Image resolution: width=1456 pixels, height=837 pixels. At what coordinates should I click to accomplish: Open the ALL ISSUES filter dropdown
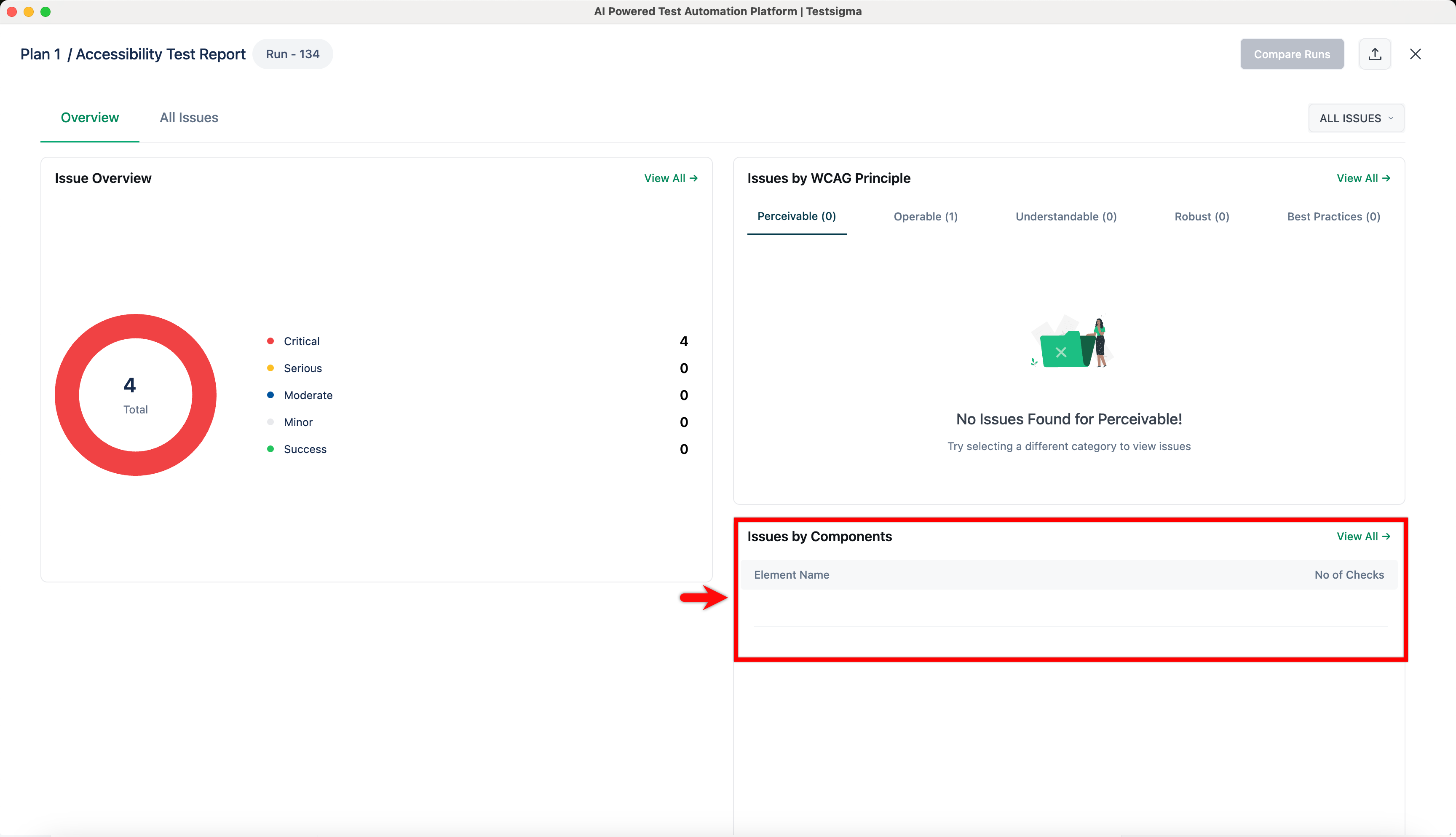point(1356,118)
